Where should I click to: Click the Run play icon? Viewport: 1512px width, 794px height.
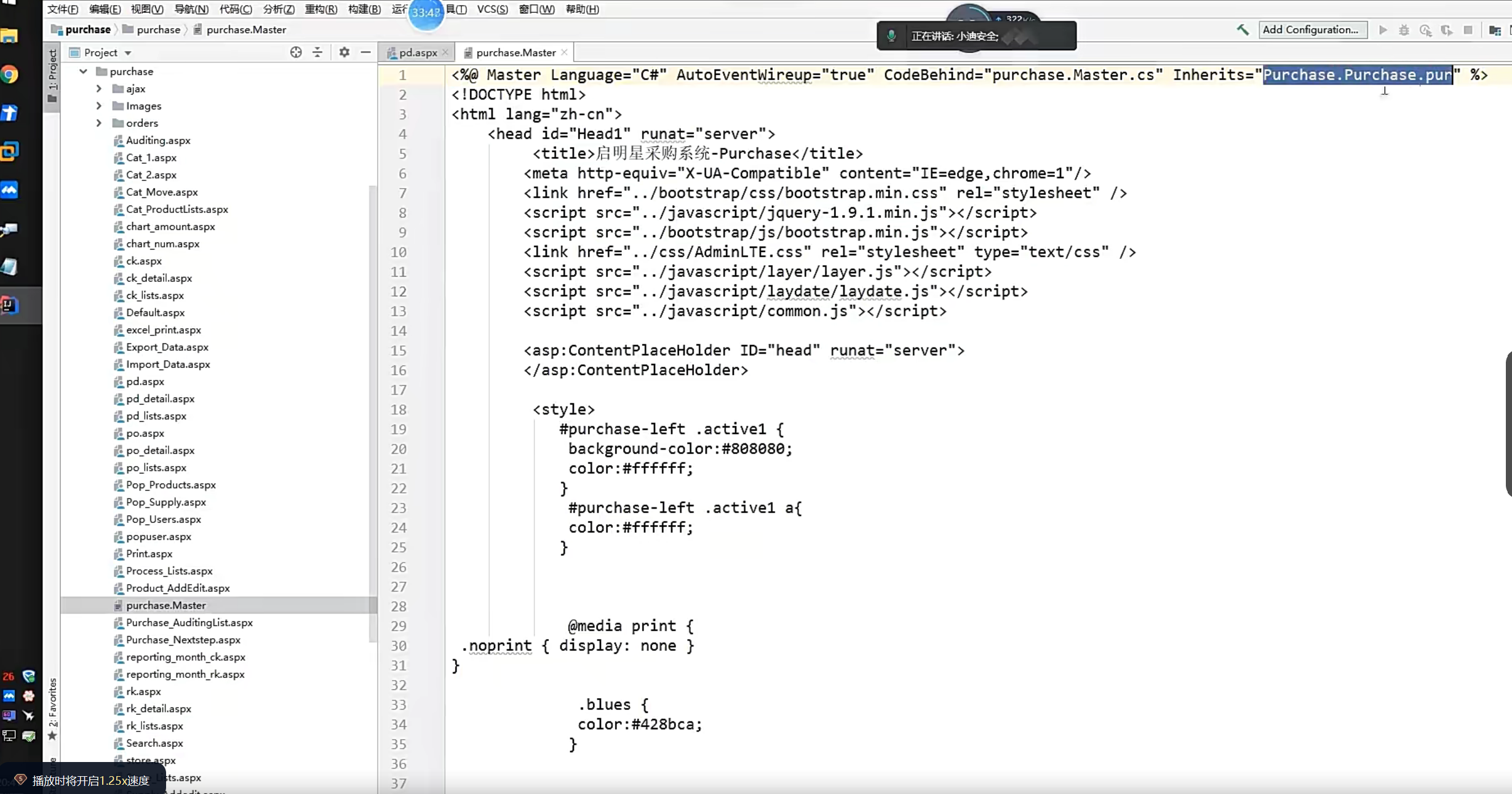[x=1383, y=30]
